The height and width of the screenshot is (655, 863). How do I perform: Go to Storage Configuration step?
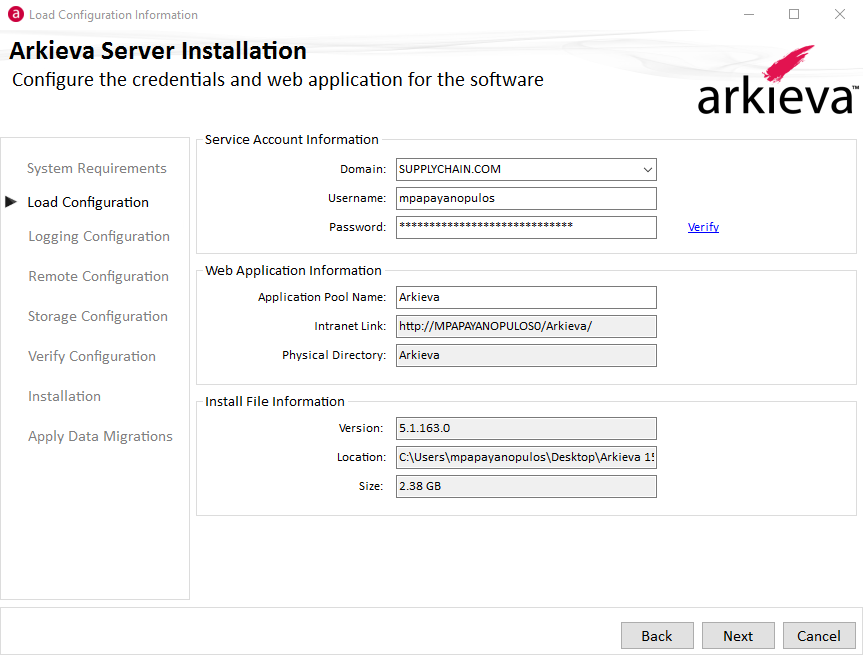coord(98,316)
